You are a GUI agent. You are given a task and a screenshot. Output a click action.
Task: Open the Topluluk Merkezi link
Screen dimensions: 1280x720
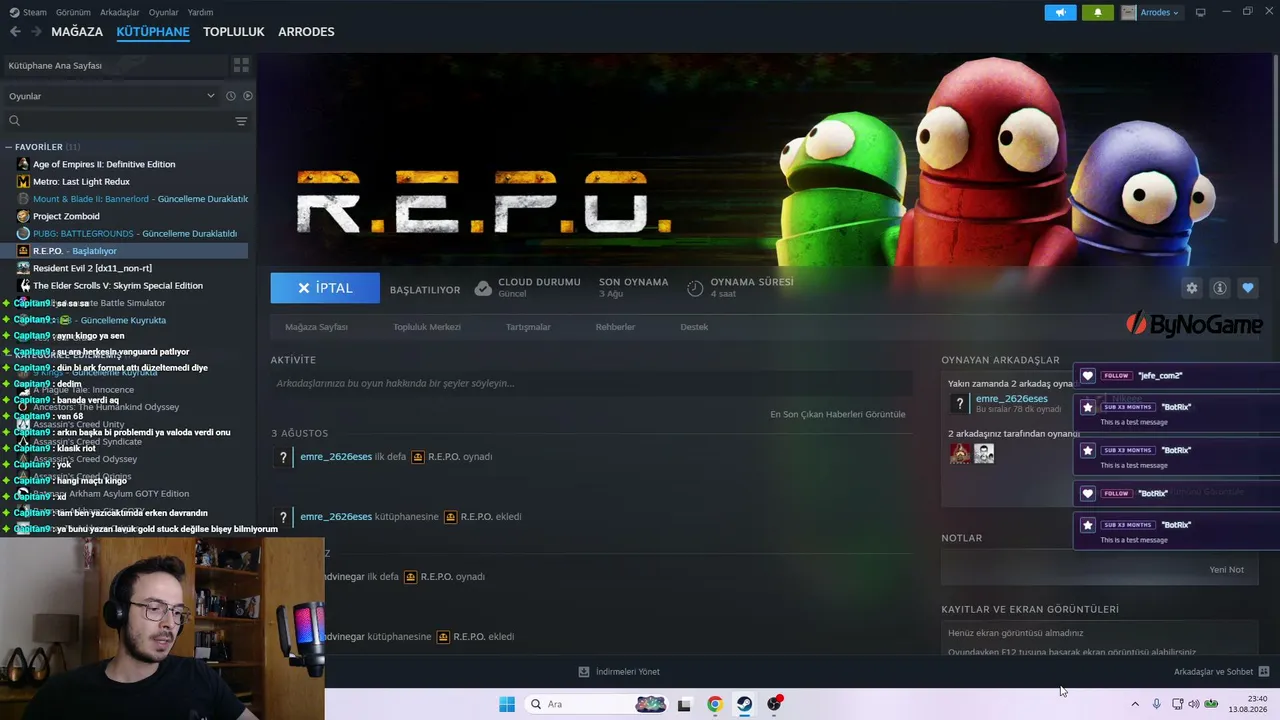(x=427, y=327)
